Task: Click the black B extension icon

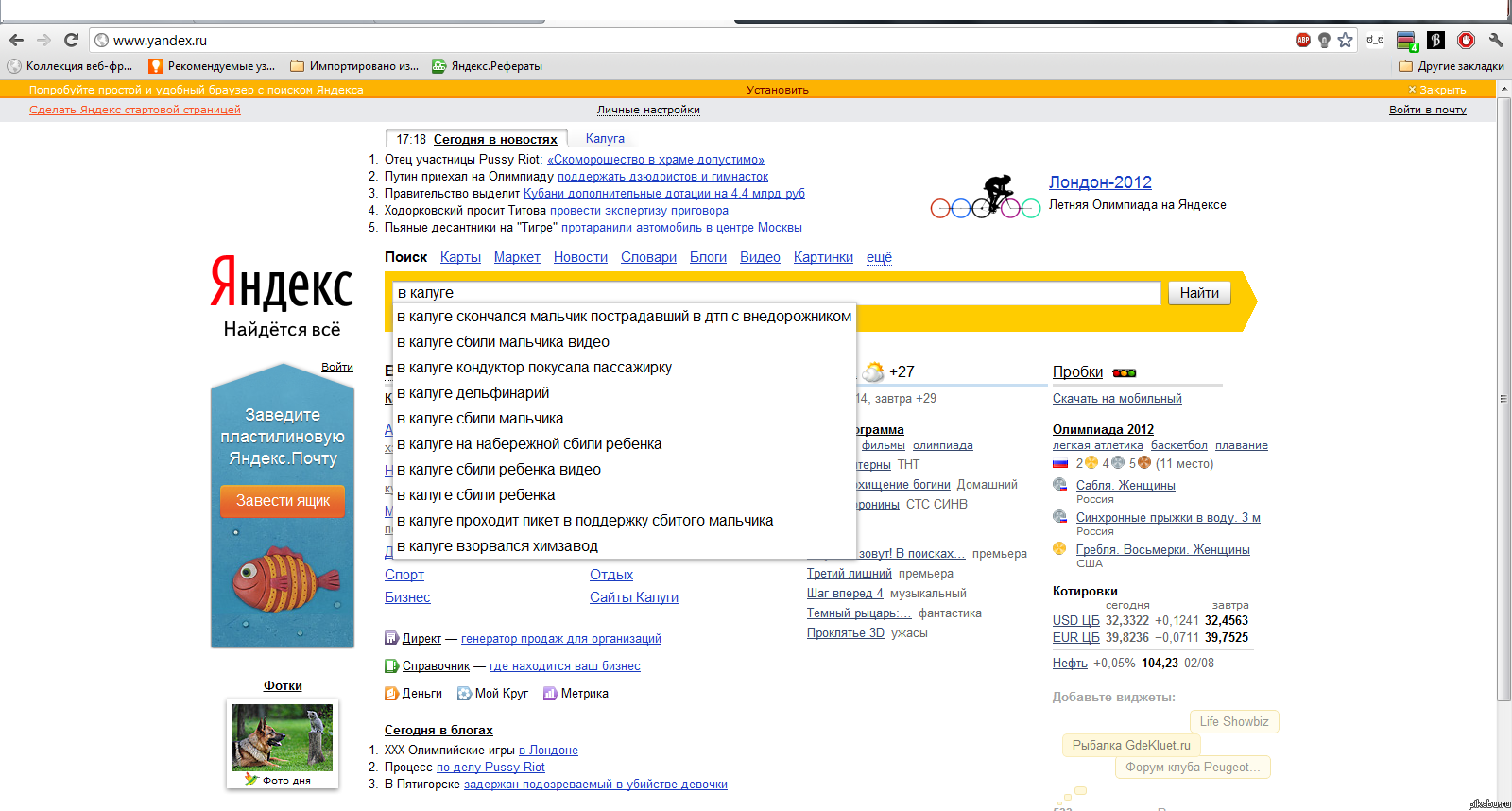Action: (1435, 40)
